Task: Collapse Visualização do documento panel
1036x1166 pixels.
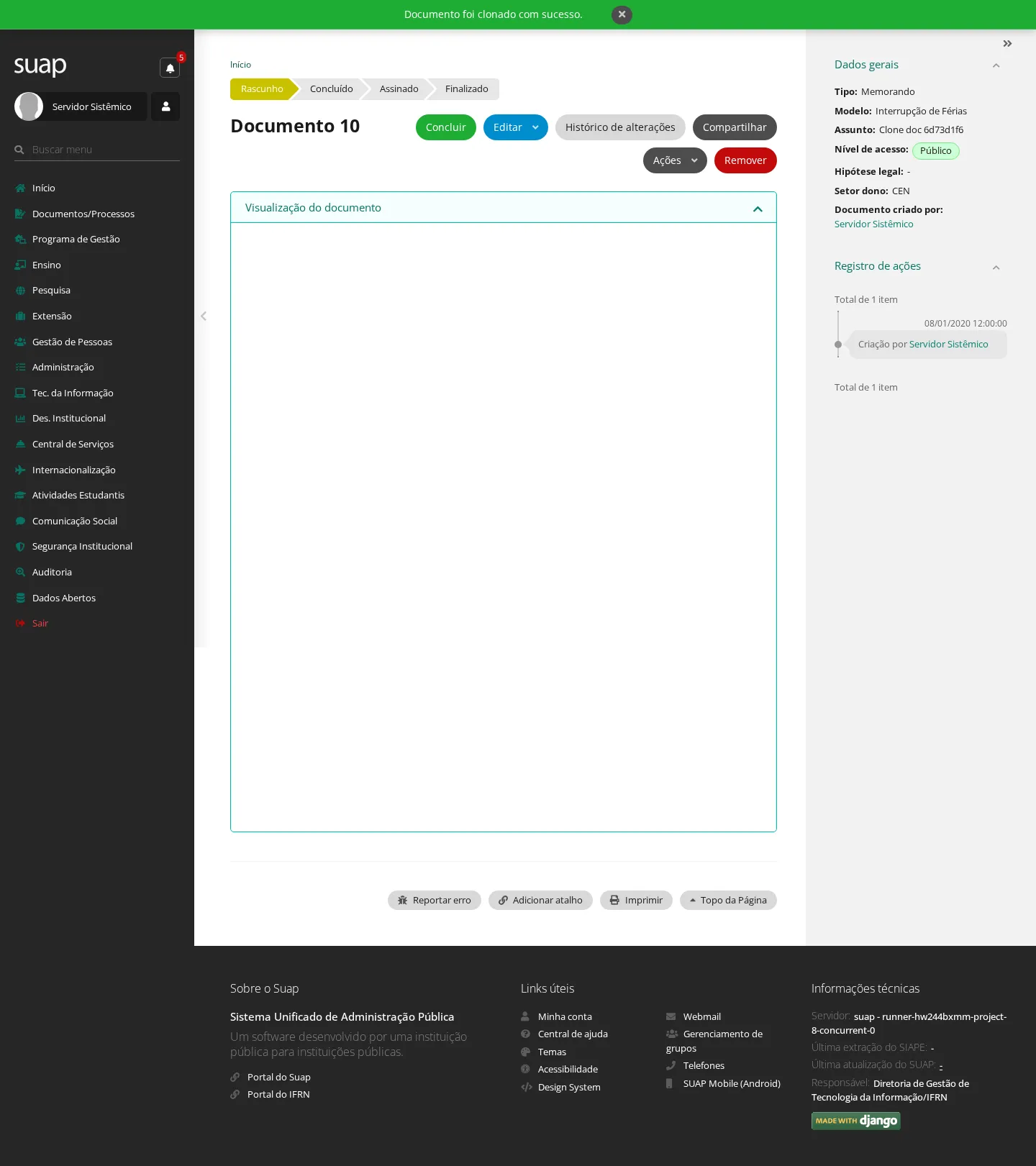Action: click(x=758, y=209)
